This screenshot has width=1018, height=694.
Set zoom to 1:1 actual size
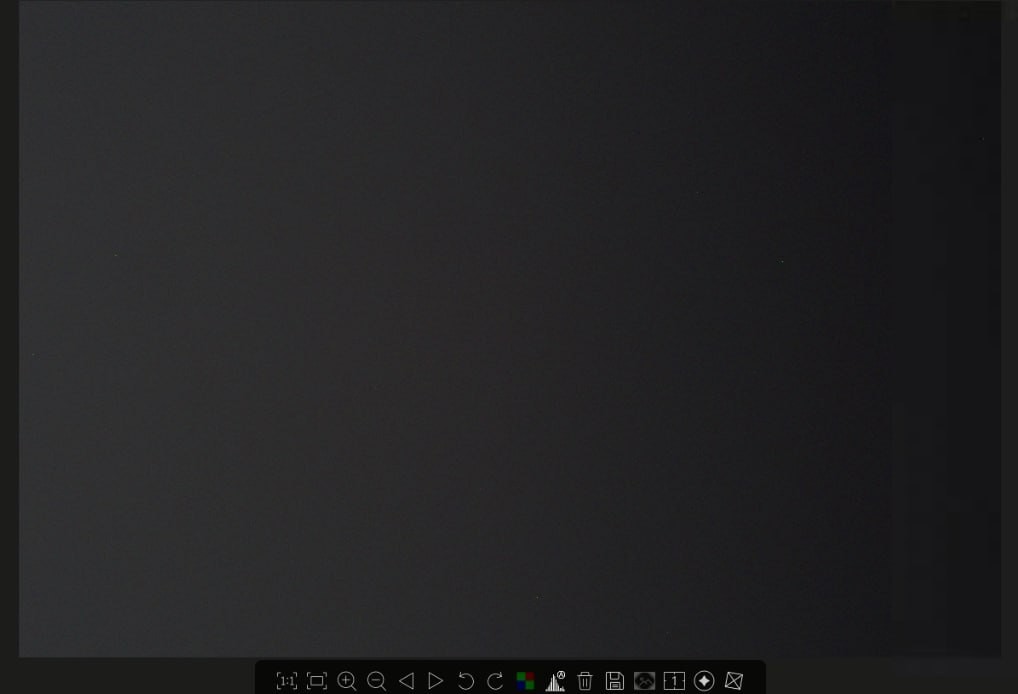pyautogui.click(x=286, y=680)
